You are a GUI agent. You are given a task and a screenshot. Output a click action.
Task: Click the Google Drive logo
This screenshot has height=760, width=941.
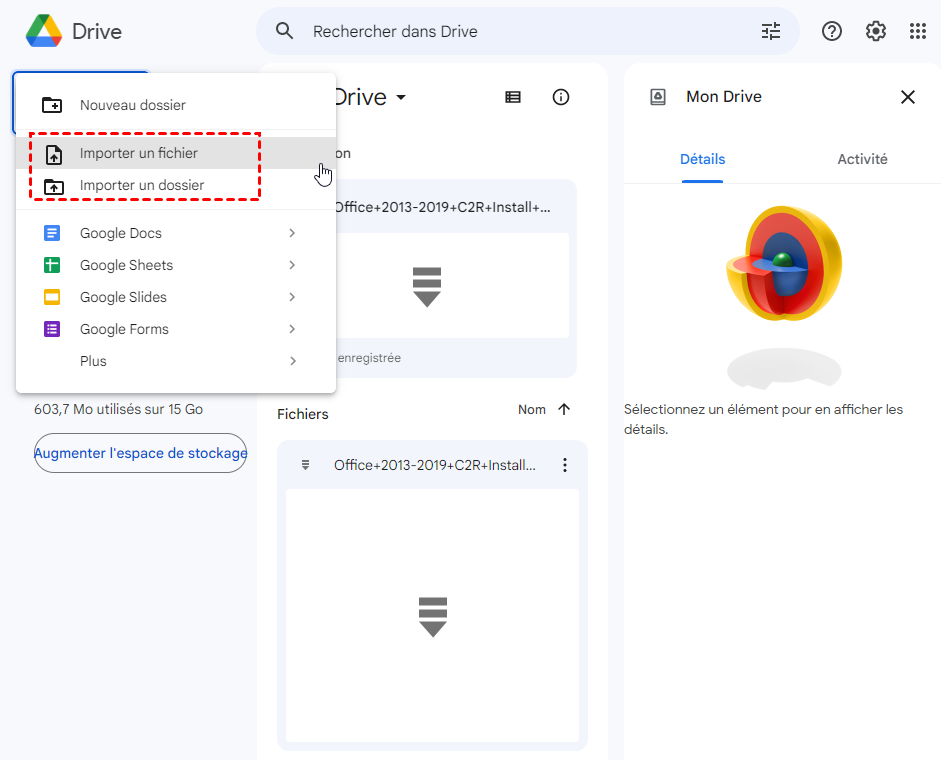[x=44, y=31]
